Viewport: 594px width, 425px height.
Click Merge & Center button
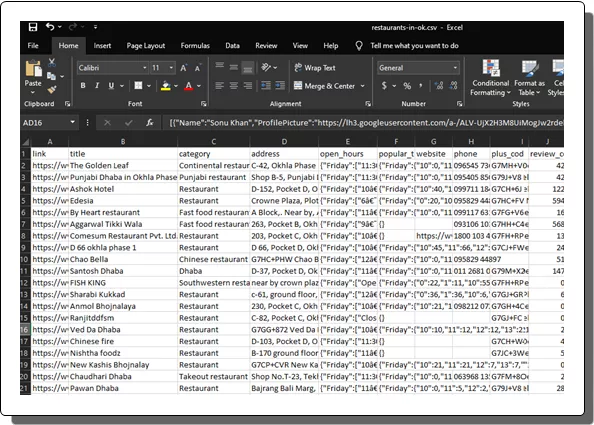[324, 86]
